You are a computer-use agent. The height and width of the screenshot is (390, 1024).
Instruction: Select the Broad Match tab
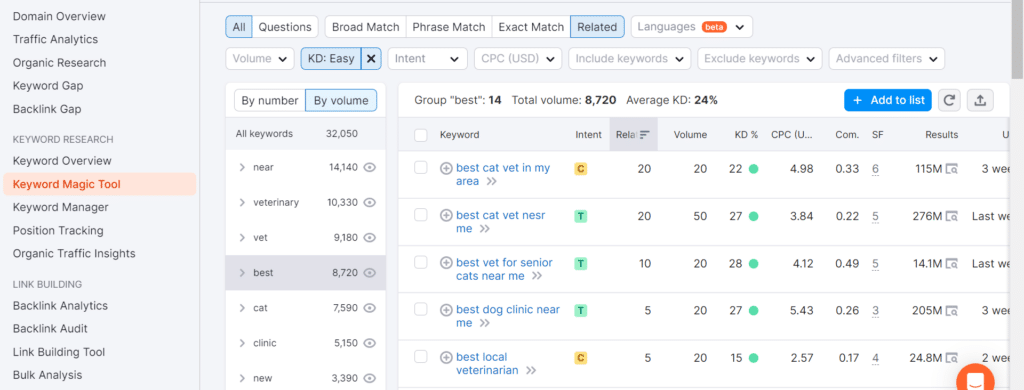pyautogui.click(x=365, y=27)
